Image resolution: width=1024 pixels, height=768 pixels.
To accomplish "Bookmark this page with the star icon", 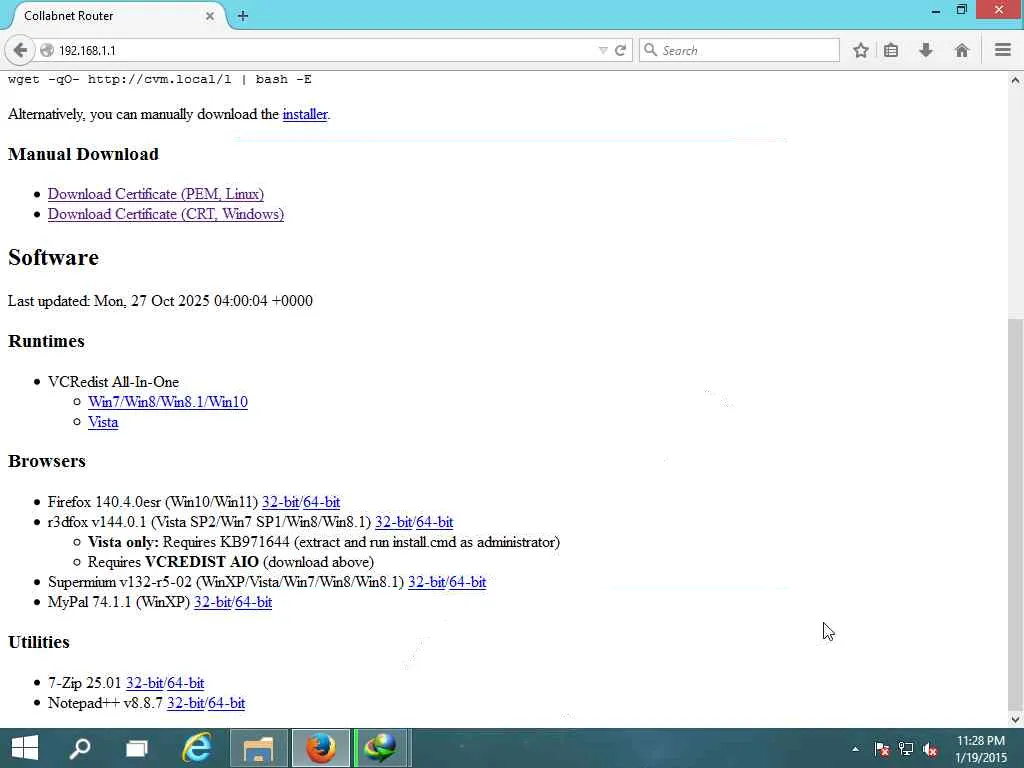I will 861,50.
